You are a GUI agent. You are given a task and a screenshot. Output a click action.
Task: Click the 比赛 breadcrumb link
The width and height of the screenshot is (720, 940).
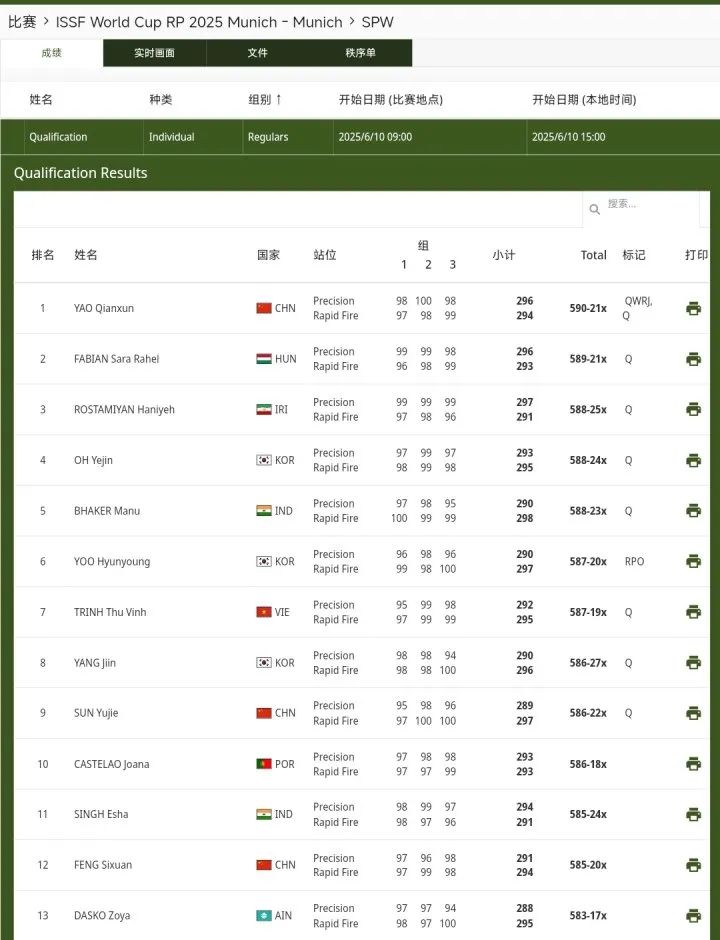pos(22,21)
